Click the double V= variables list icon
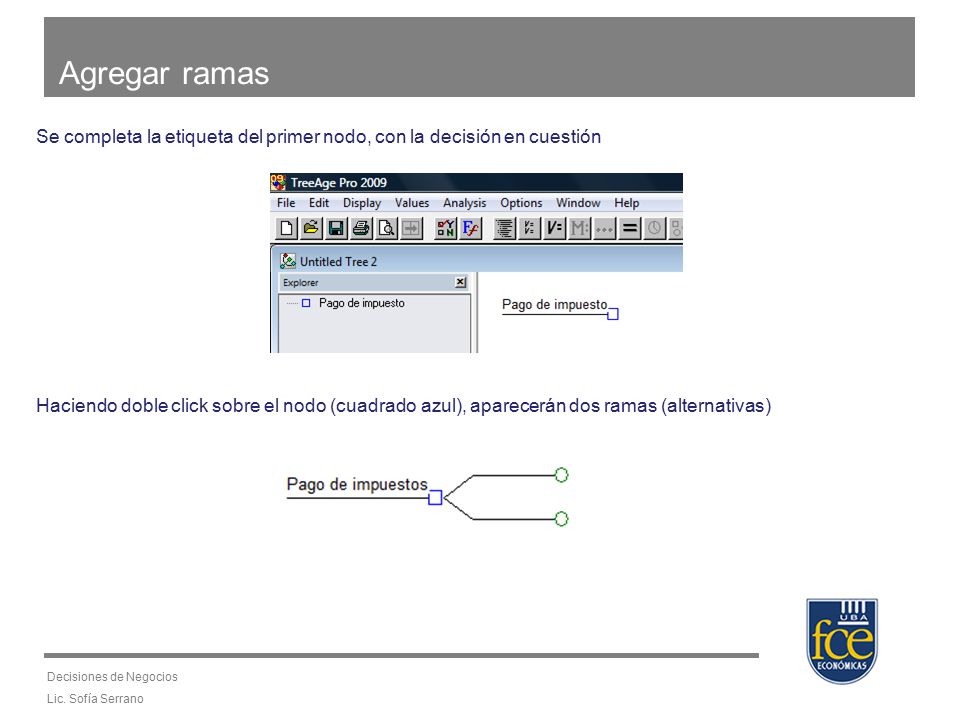 coord(529,228)
